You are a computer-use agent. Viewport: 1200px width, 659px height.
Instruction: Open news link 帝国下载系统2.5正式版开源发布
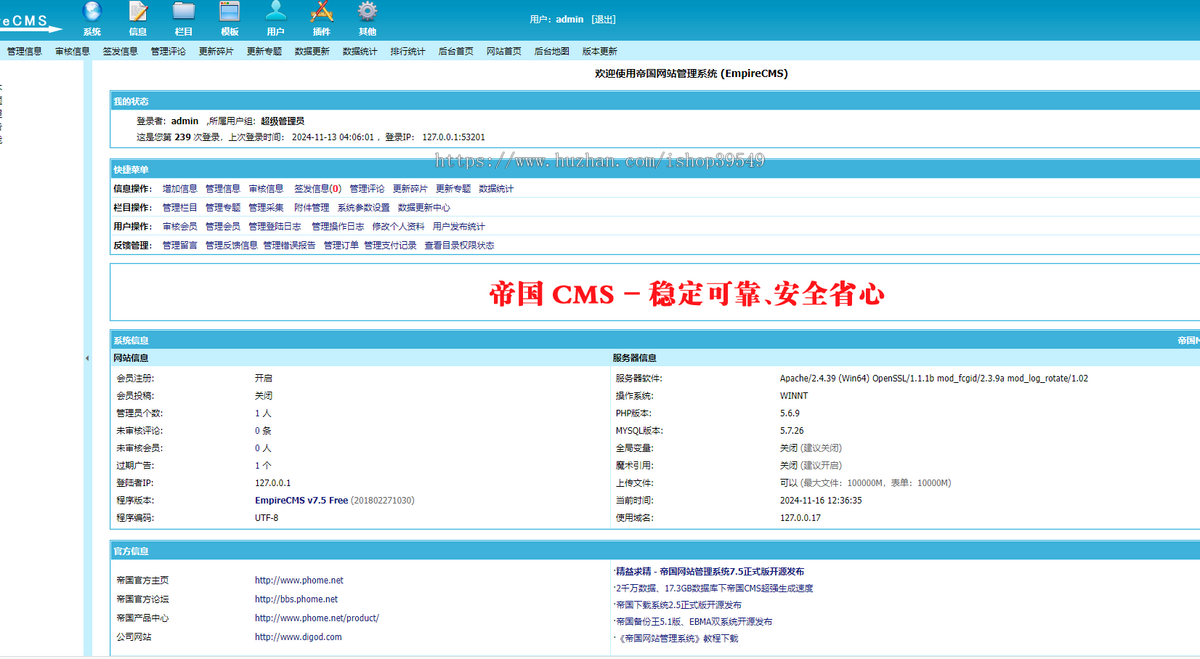pos(678,605)
